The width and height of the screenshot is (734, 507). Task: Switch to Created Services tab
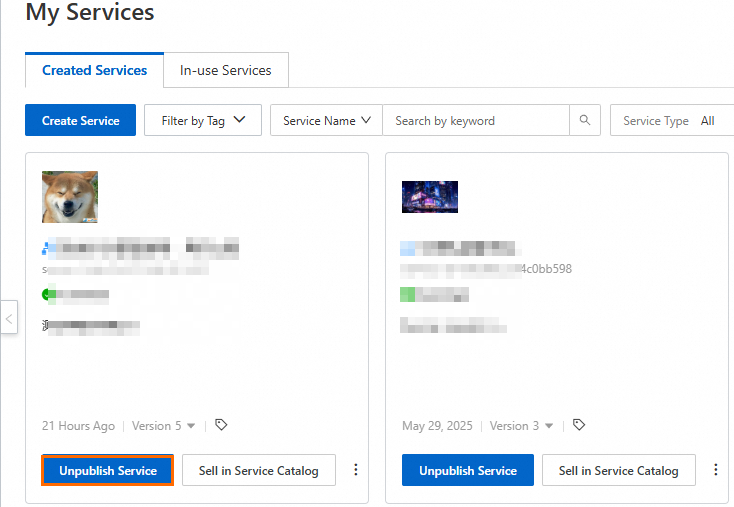(94, 71)
